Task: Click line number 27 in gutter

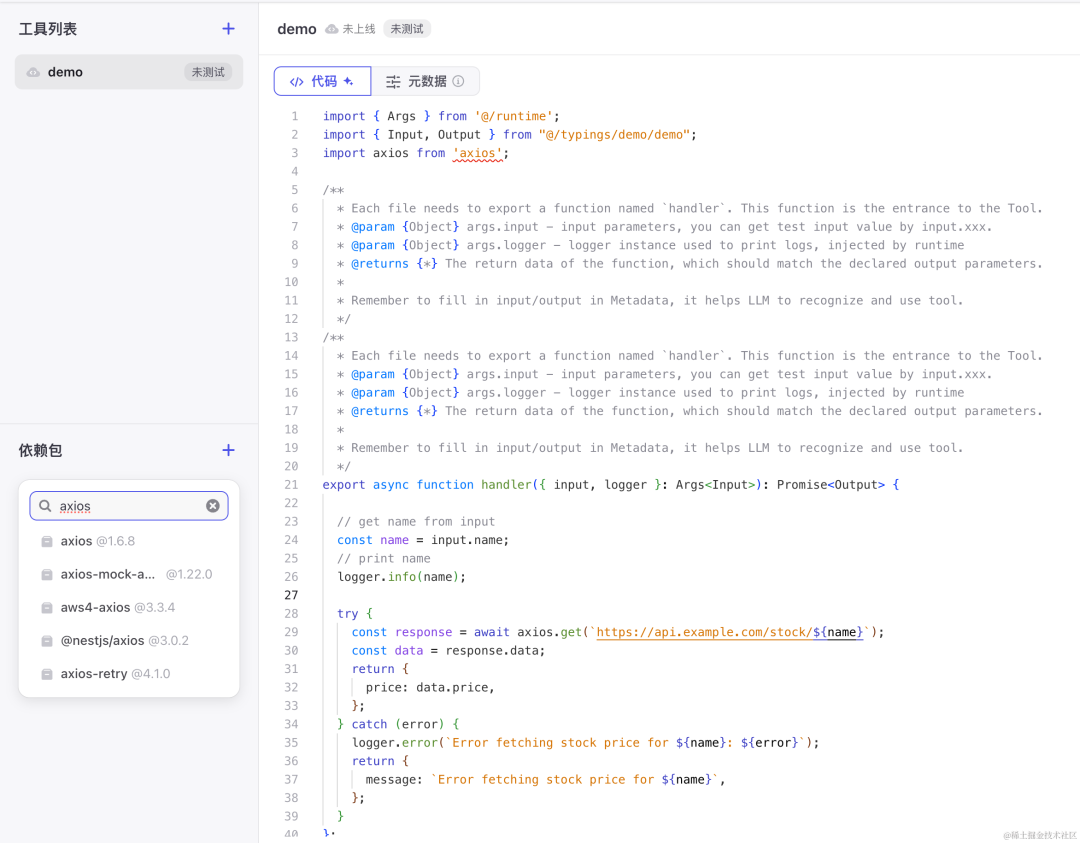Action: [x=291, y=595]
